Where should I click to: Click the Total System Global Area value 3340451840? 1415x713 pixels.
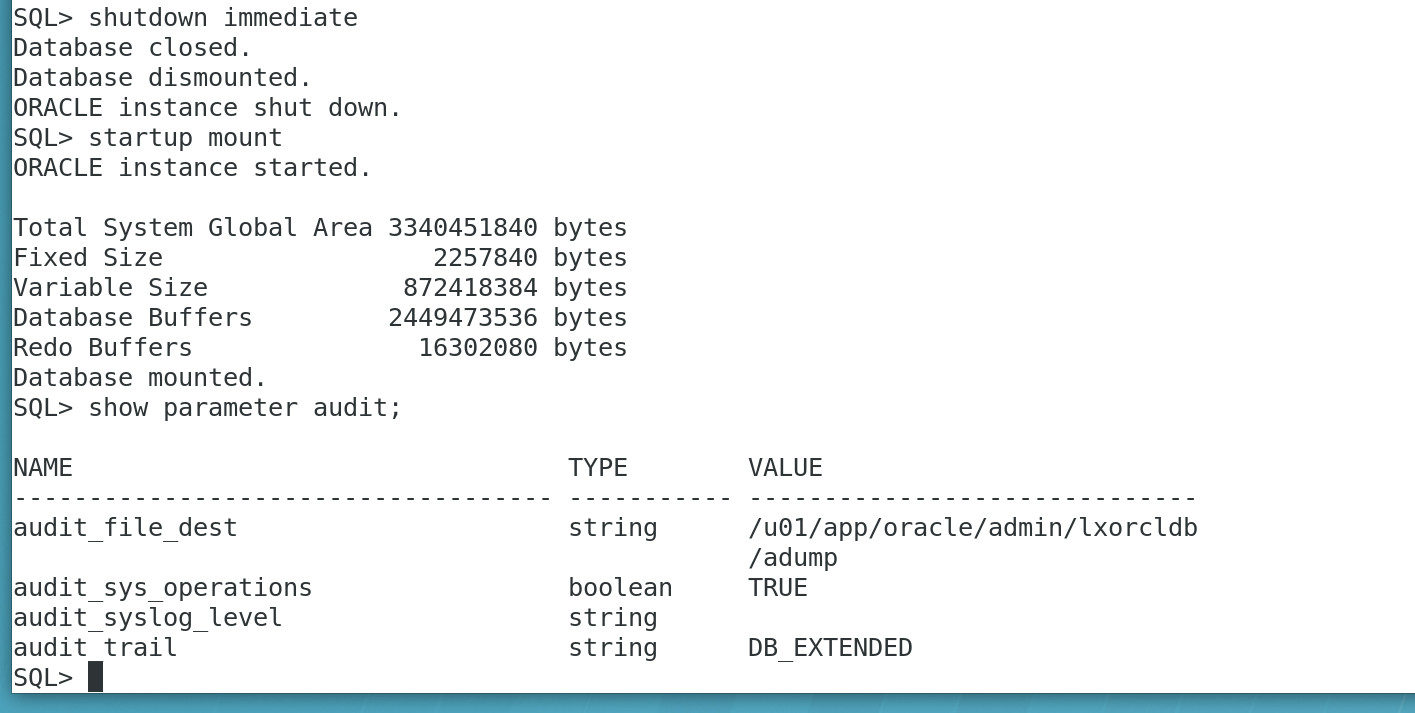click(462, 228)
